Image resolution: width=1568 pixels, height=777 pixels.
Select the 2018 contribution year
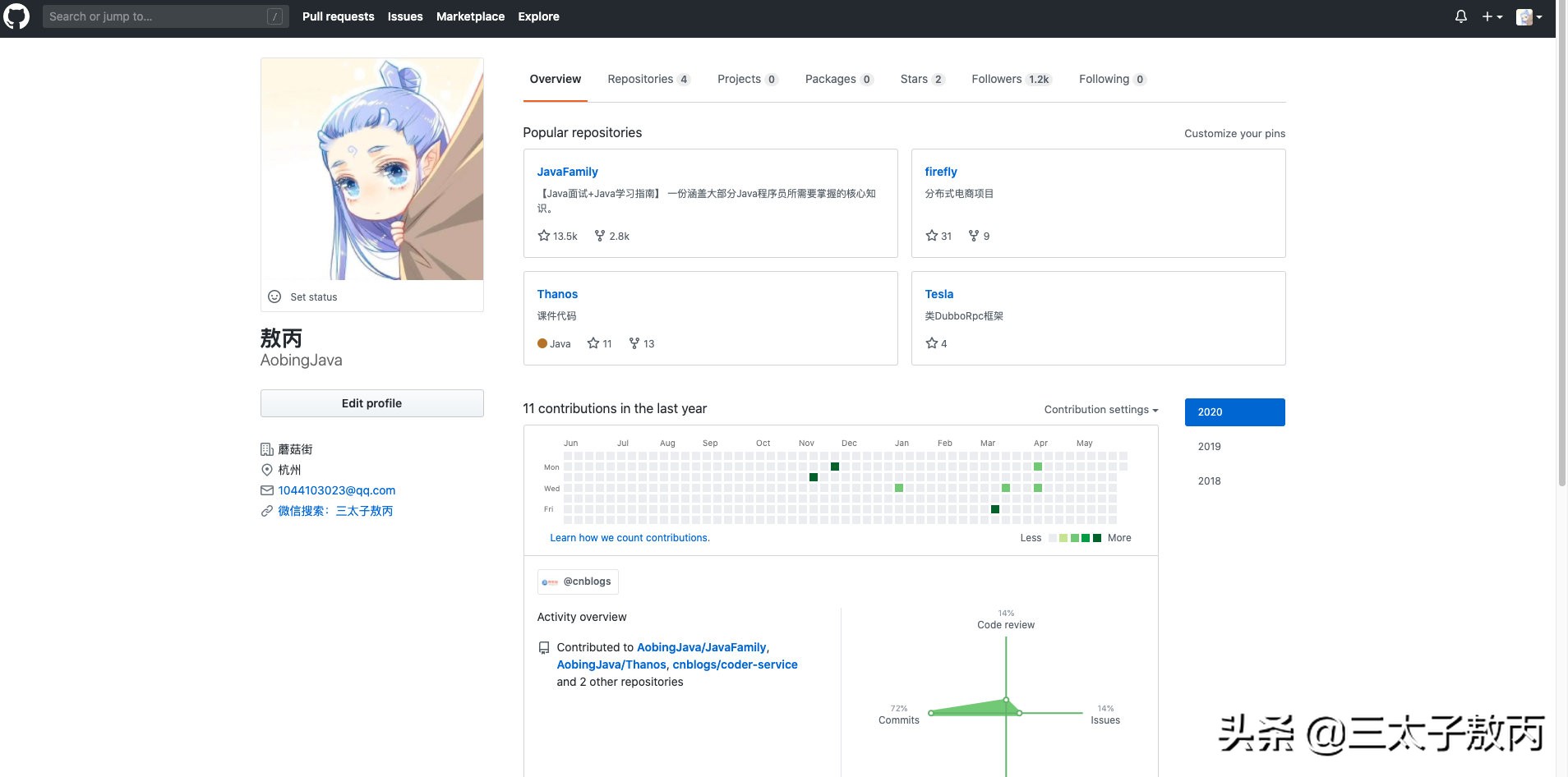pos(1209,480)
